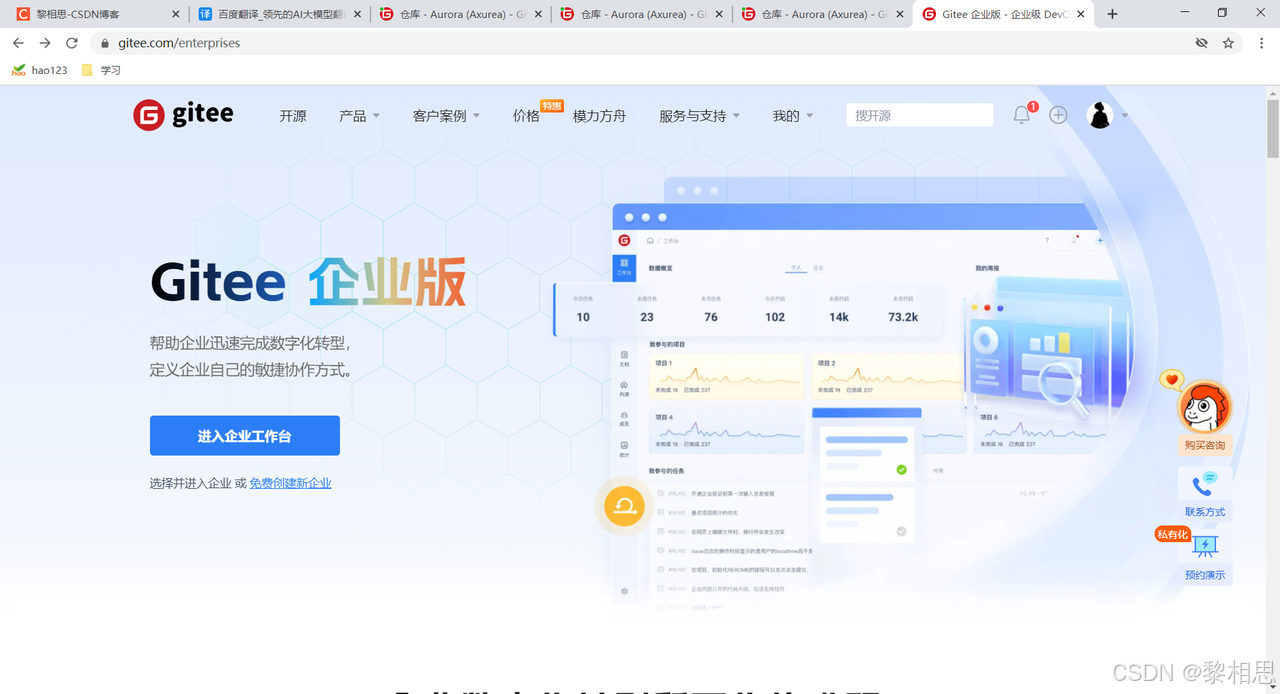
Task: Select the Gitee 企业版 tab
Action: 1003,14
